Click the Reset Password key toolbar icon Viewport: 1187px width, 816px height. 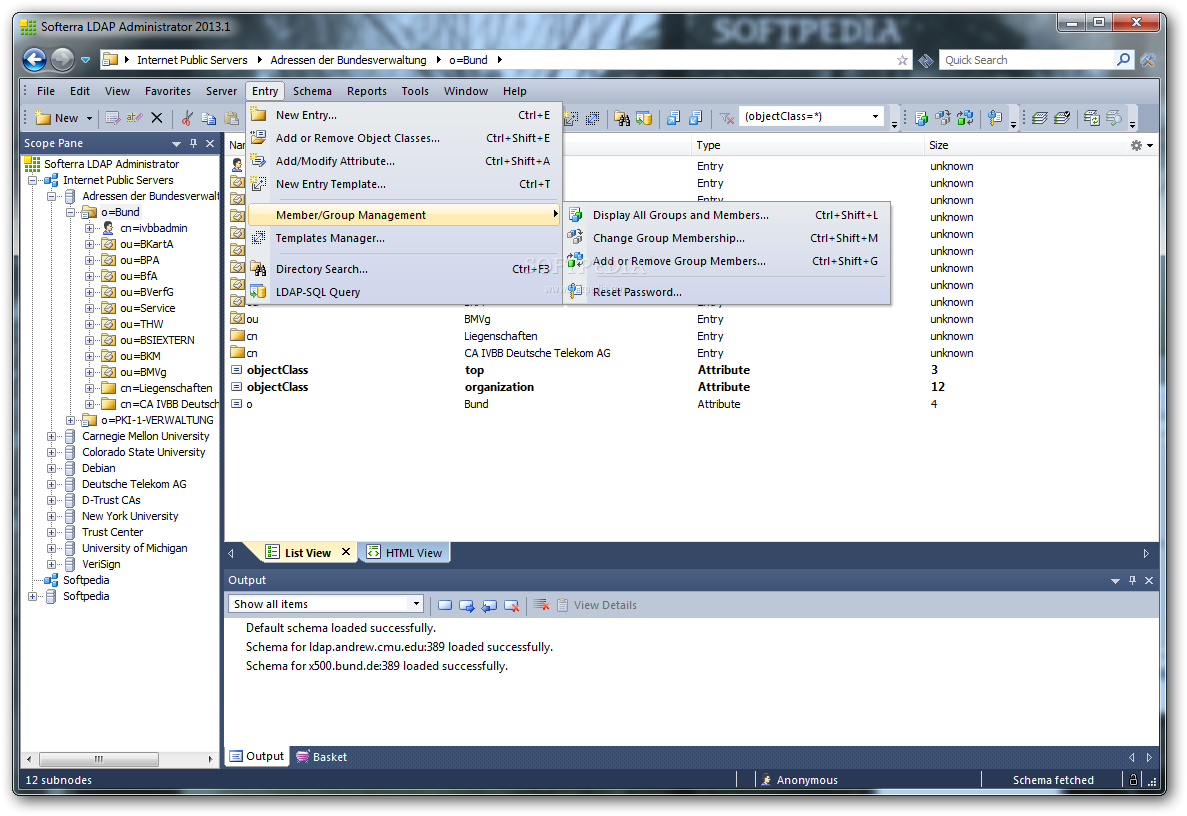995,117
